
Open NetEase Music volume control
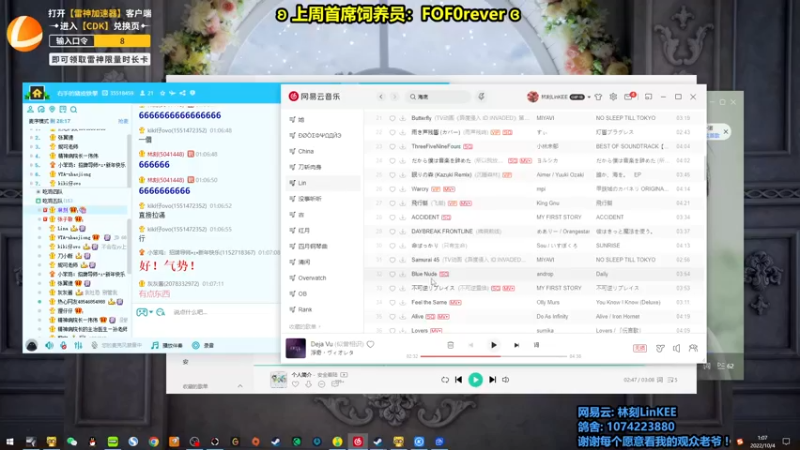pos(677,348)
